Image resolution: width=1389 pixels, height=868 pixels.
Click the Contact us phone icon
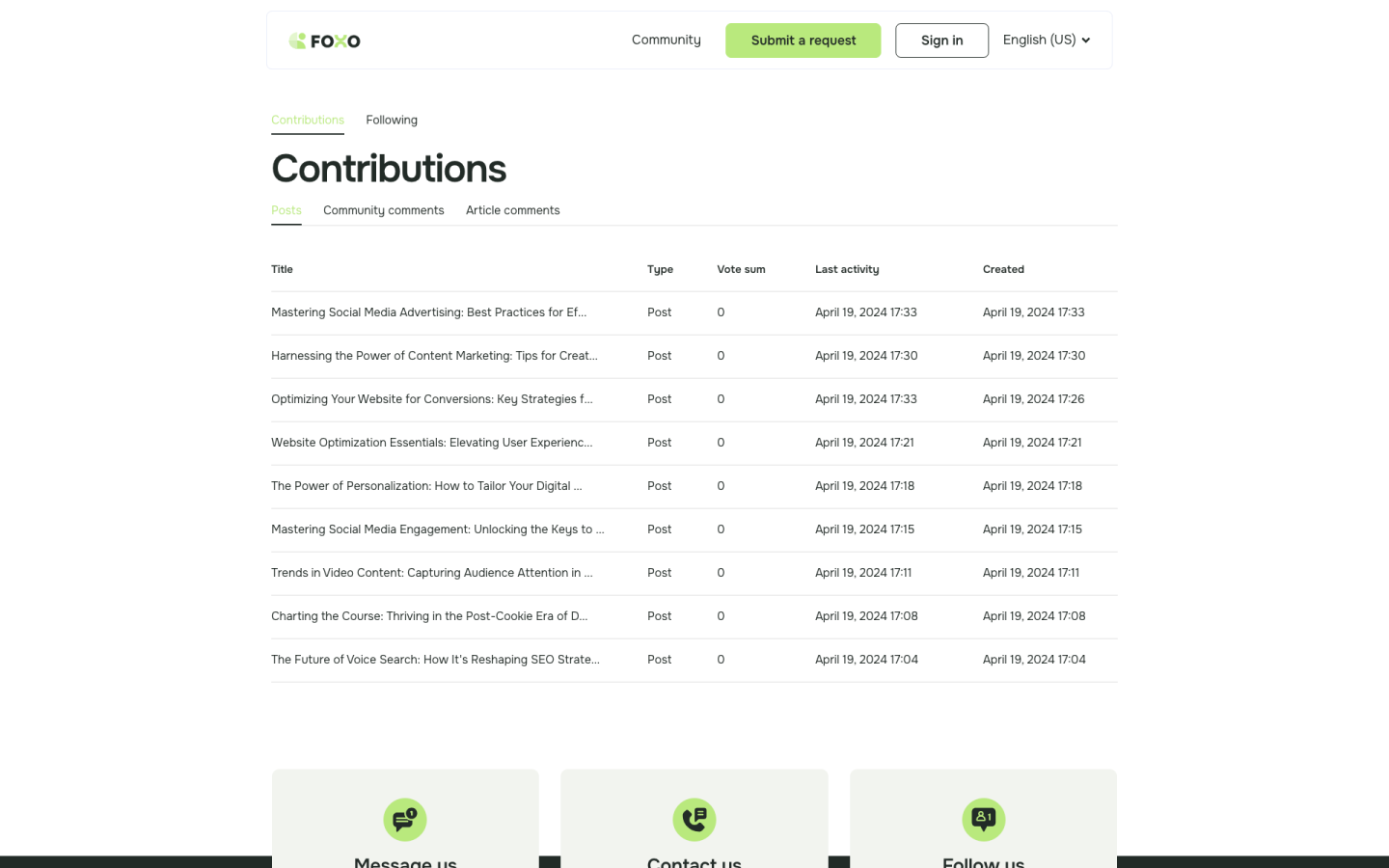point(694,820)
